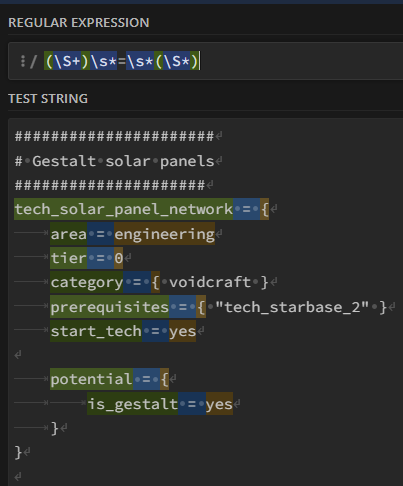Click the text 'tech_solar_panel_network'

click(124, 209)
